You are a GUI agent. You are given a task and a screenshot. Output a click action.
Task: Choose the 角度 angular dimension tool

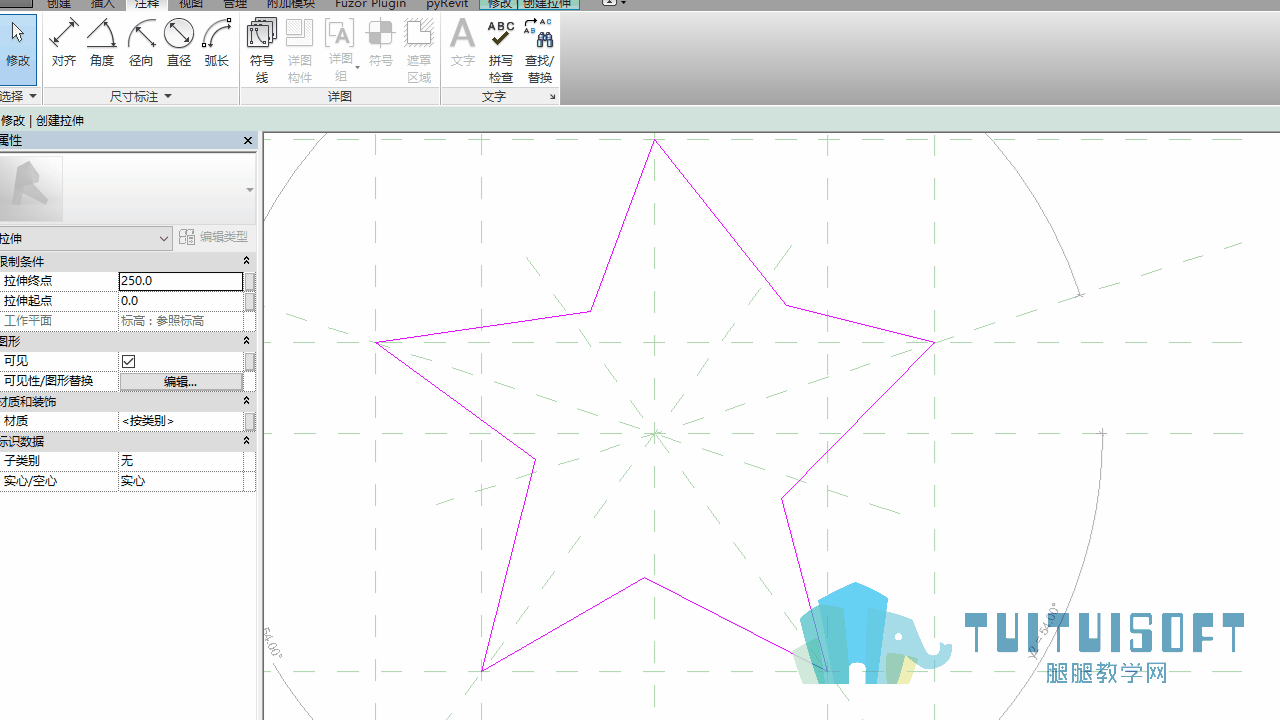coord(101,44)
